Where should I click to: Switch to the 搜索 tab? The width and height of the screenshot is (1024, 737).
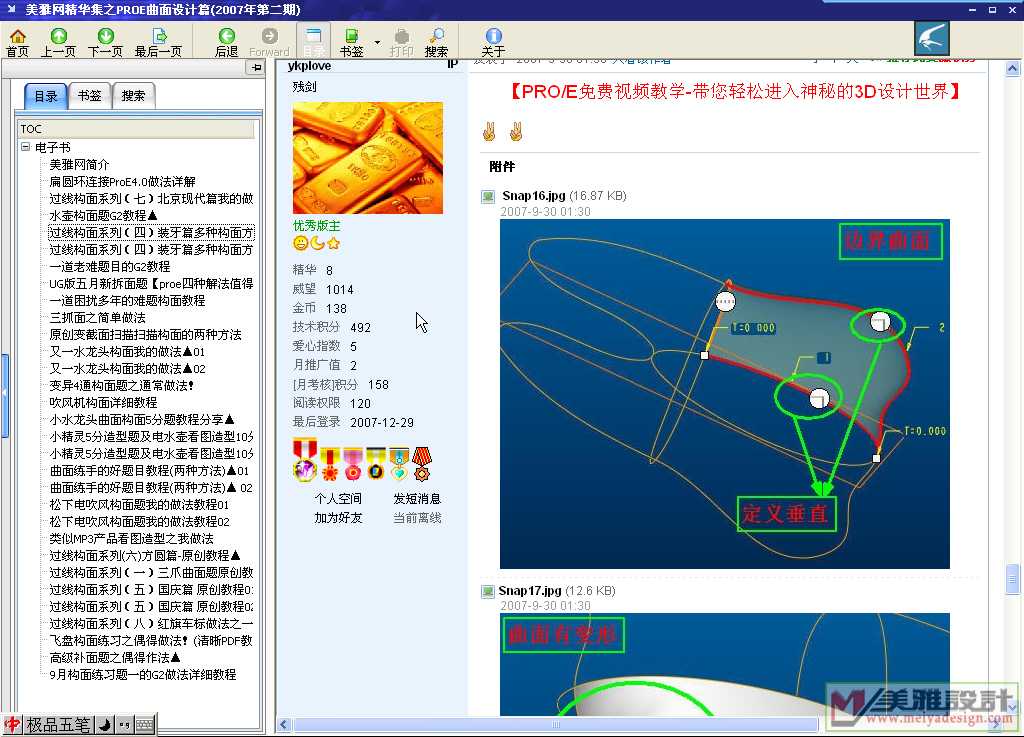coord(133,96)
